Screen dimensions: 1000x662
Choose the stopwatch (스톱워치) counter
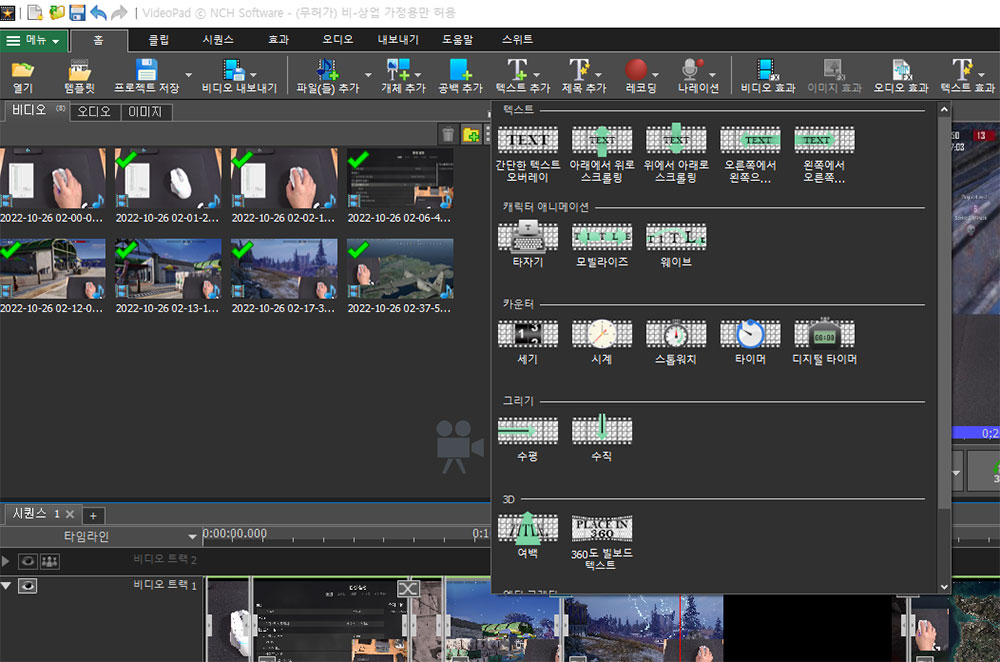click(x=676, y=341)
